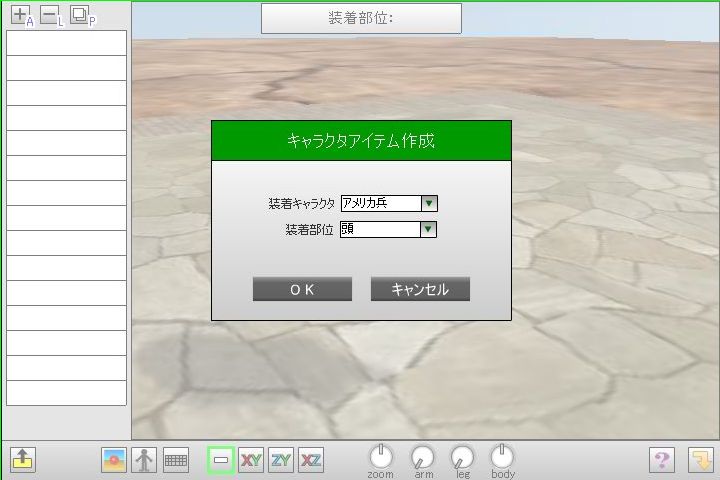Switch to the XZ plane view

tap(311, 460)
